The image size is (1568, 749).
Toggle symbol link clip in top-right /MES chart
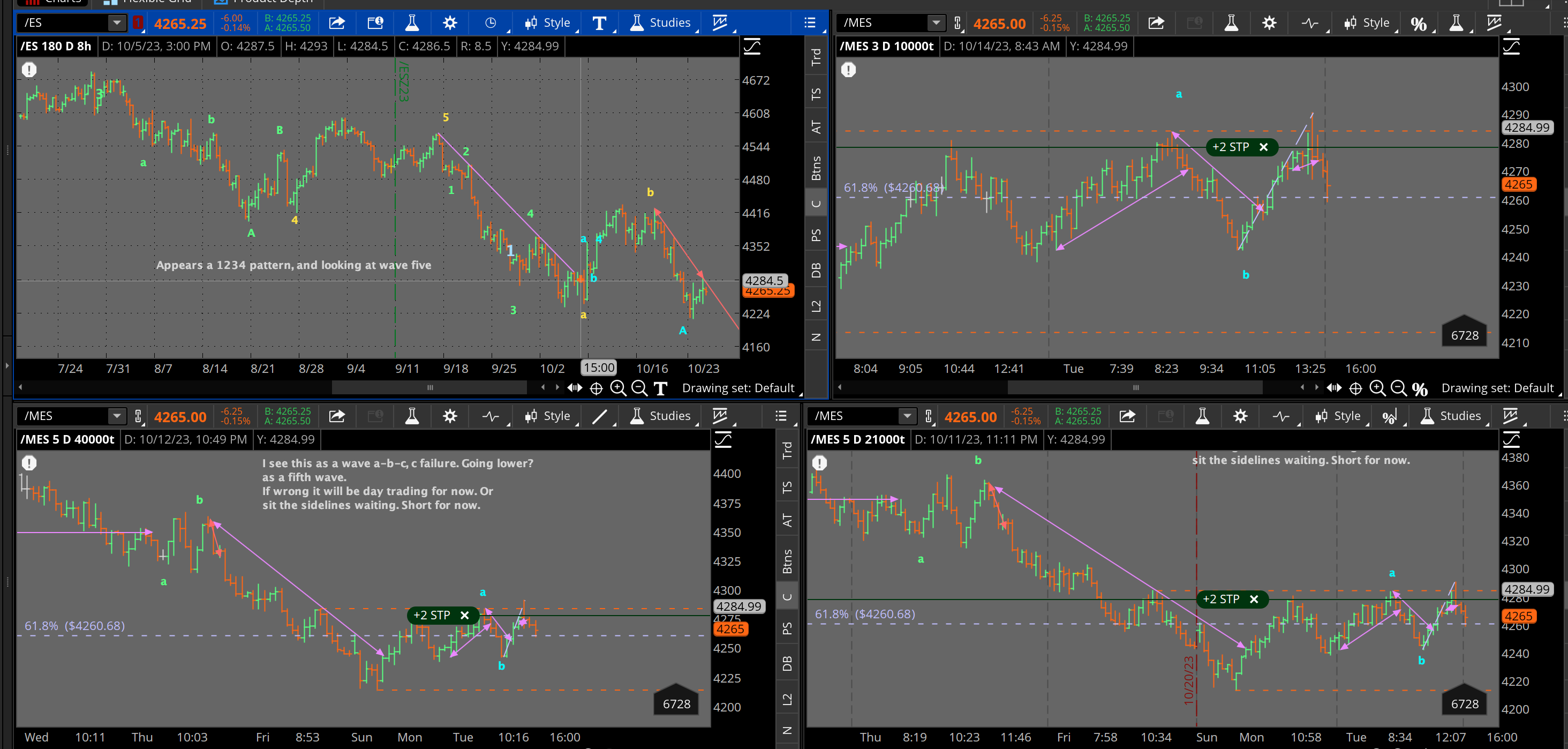[x=958, y=23]
